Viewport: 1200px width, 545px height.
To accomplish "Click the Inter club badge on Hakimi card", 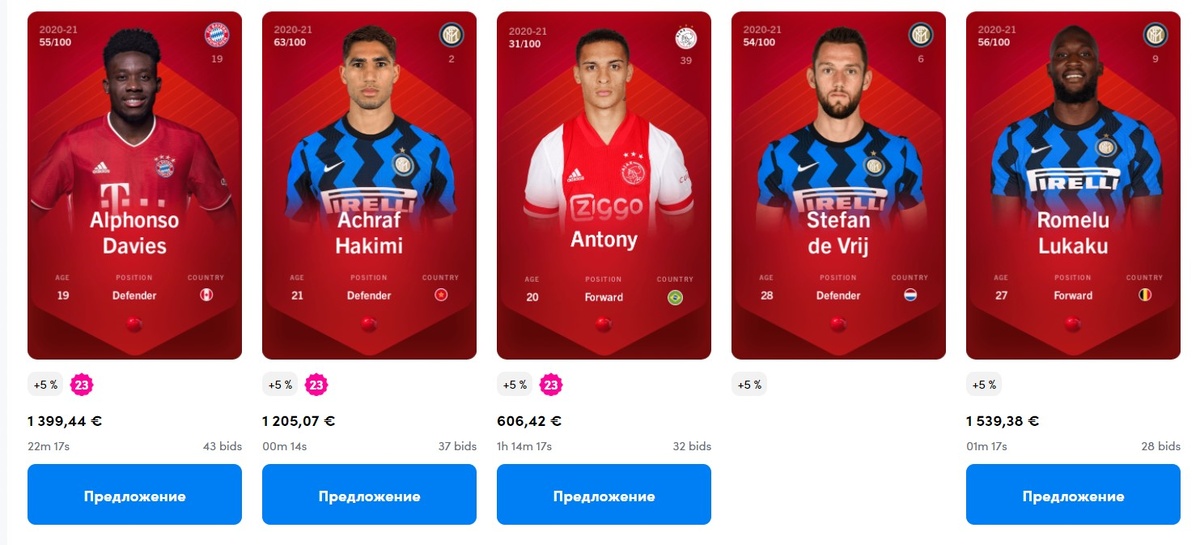I will click(x=452, y=36).
